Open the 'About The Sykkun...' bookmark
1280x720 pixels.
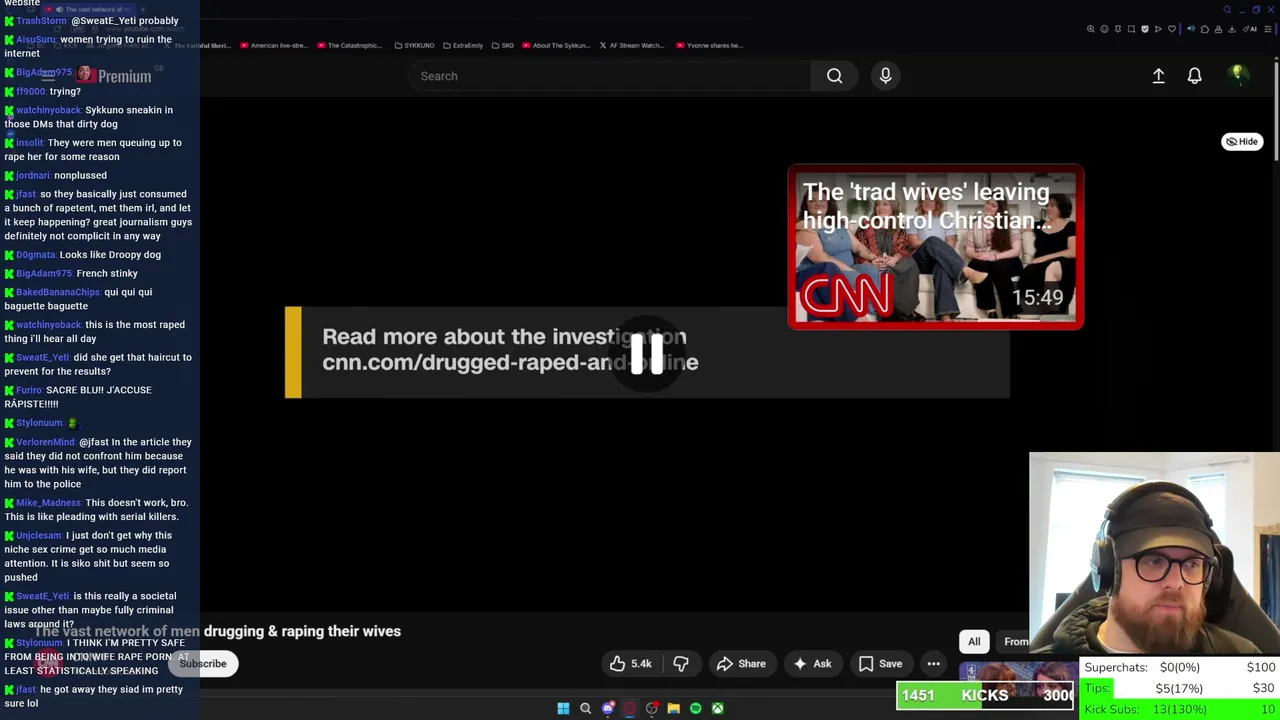(x=556, y=45)
